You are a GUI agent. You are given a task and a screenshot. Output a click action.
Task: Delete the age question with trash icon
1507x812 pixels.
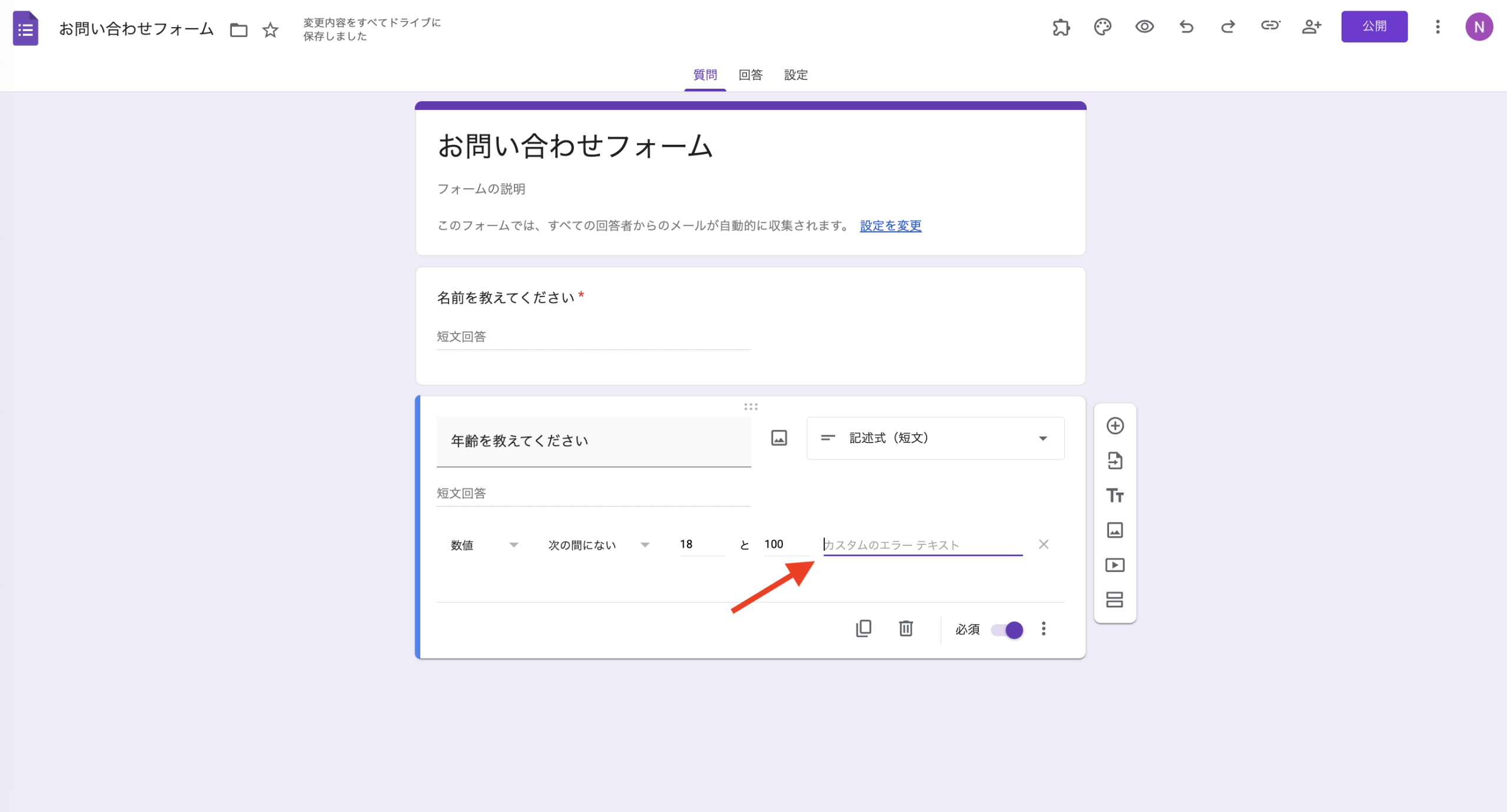tap(905, 628)
